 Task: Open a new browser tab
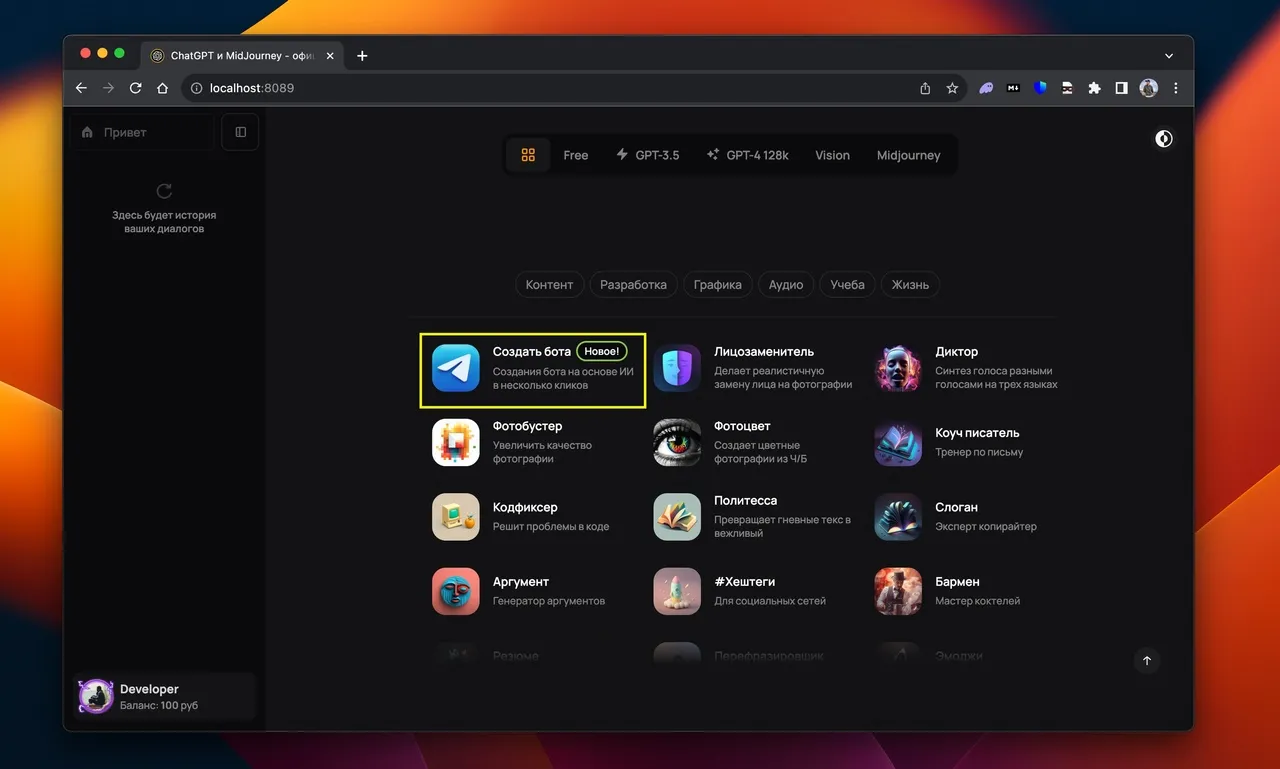(362, 56)
